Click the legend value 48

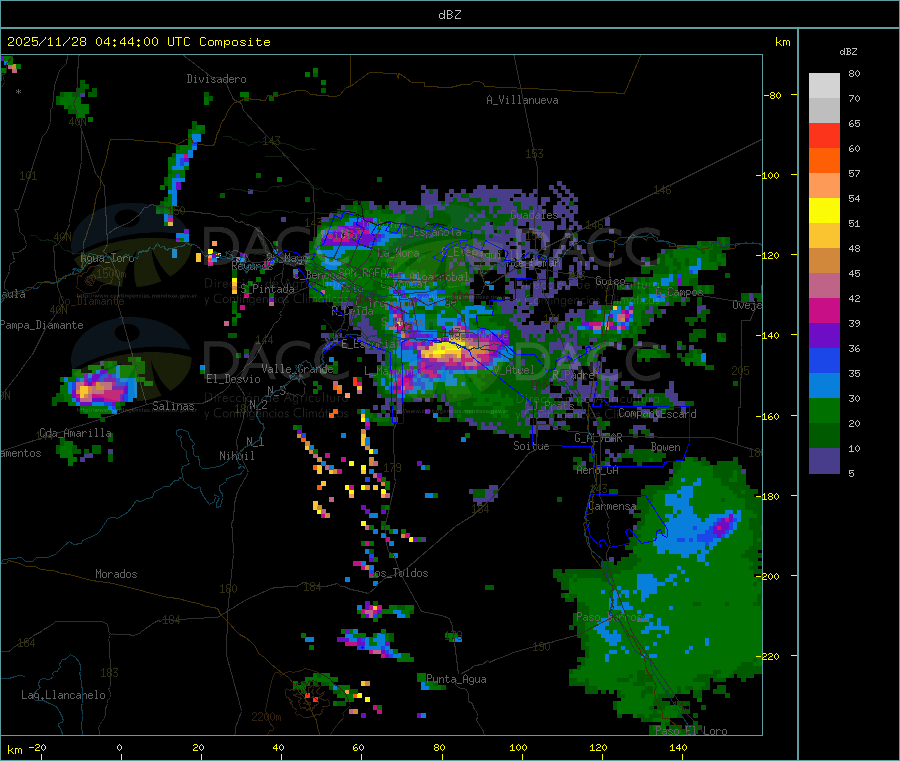(854, 249)
